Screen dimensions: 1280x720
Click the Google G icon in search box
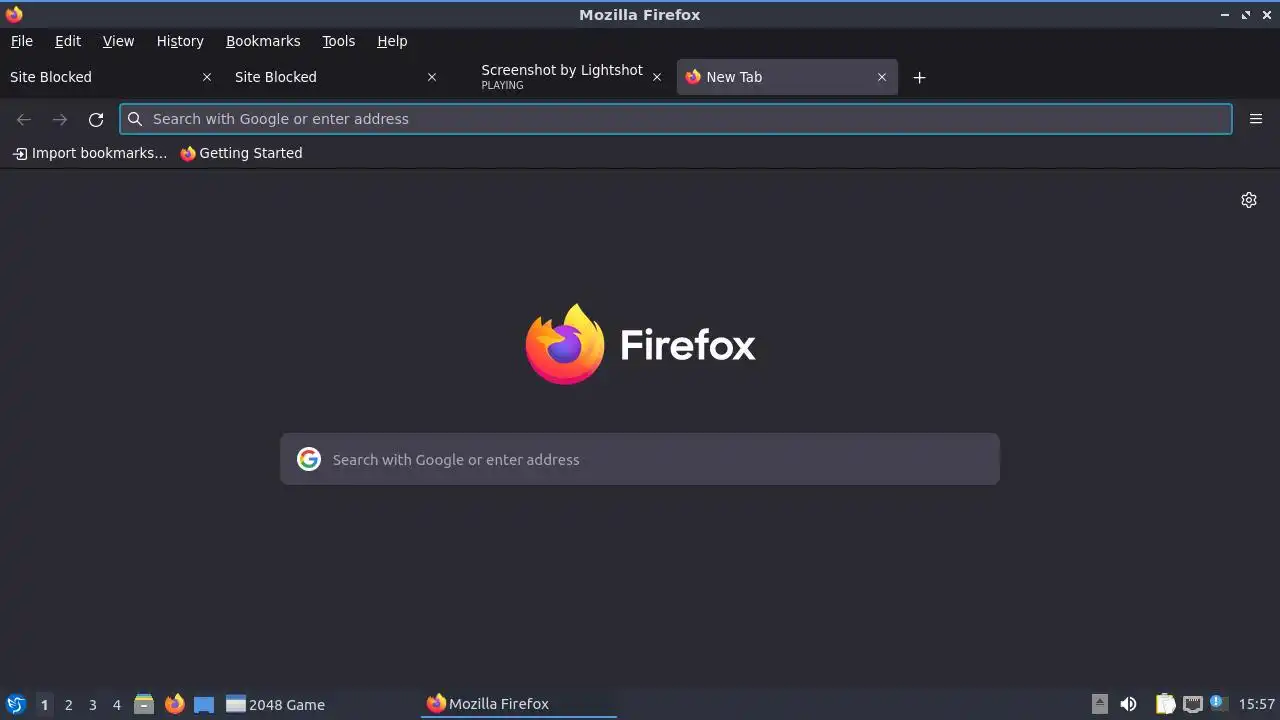(309, 459)
